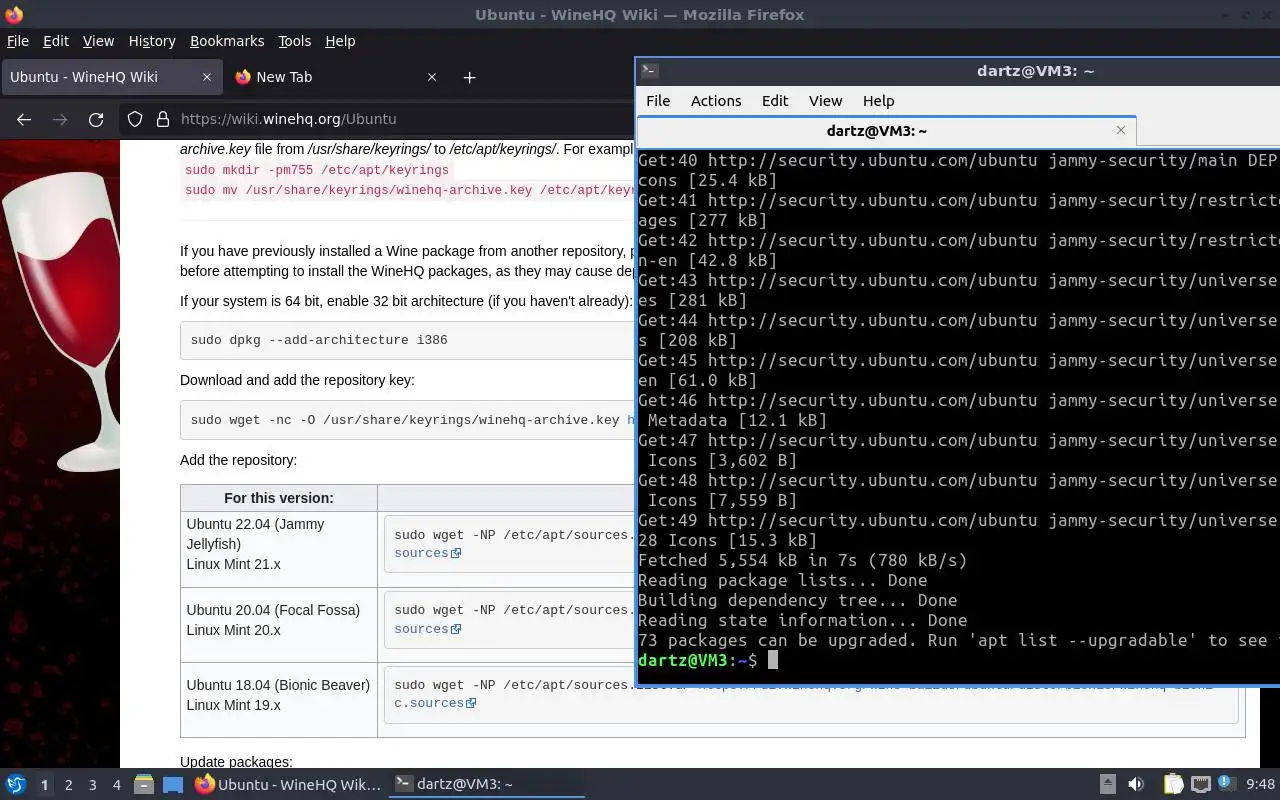Click the '73 packages can be upgraded' terminal line
The width and height of the screenshot is (1280, 800).
pyautogui.click(x=958, y=640)
